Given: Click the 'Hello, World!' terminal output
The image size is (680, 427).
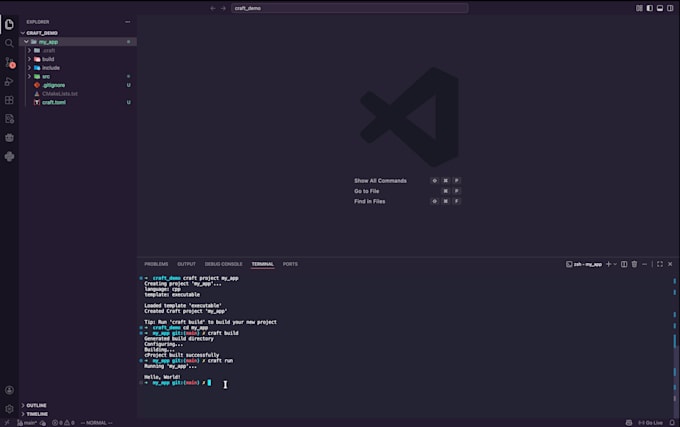Looking at the screenshot, I should (x=162, y=377).
